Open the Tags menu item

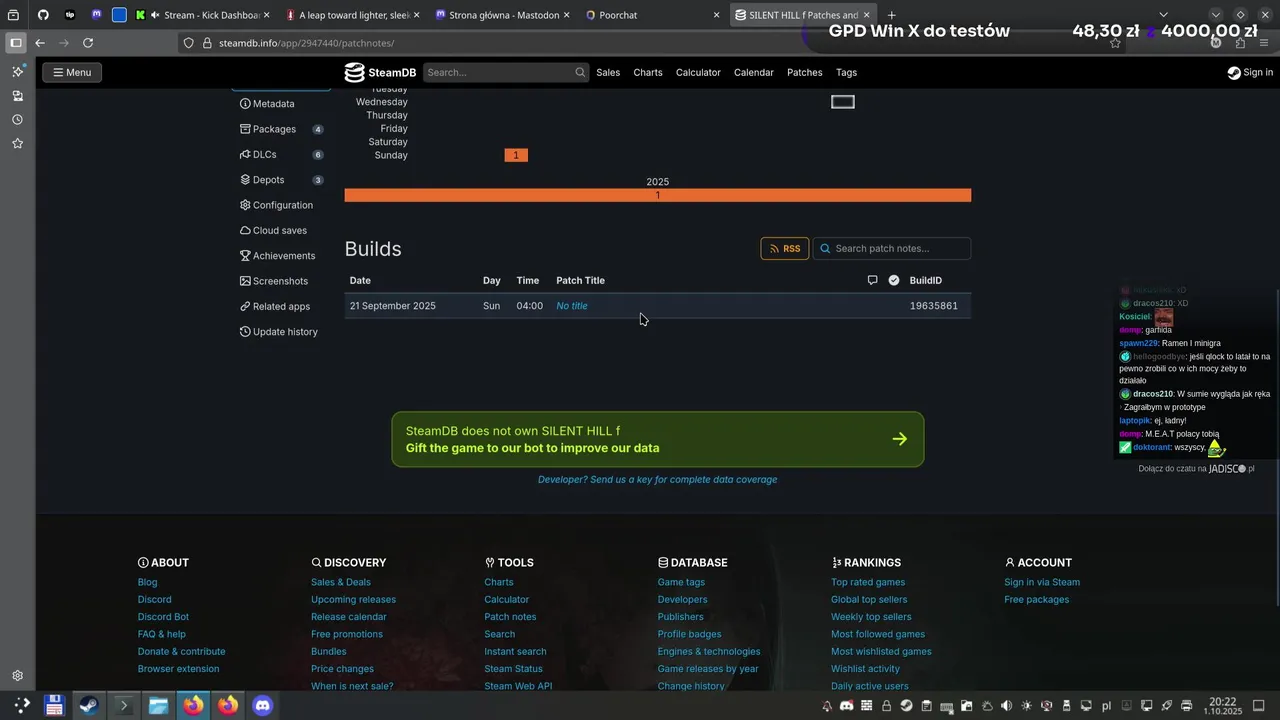pyautogui.click(x=846, y=72)
